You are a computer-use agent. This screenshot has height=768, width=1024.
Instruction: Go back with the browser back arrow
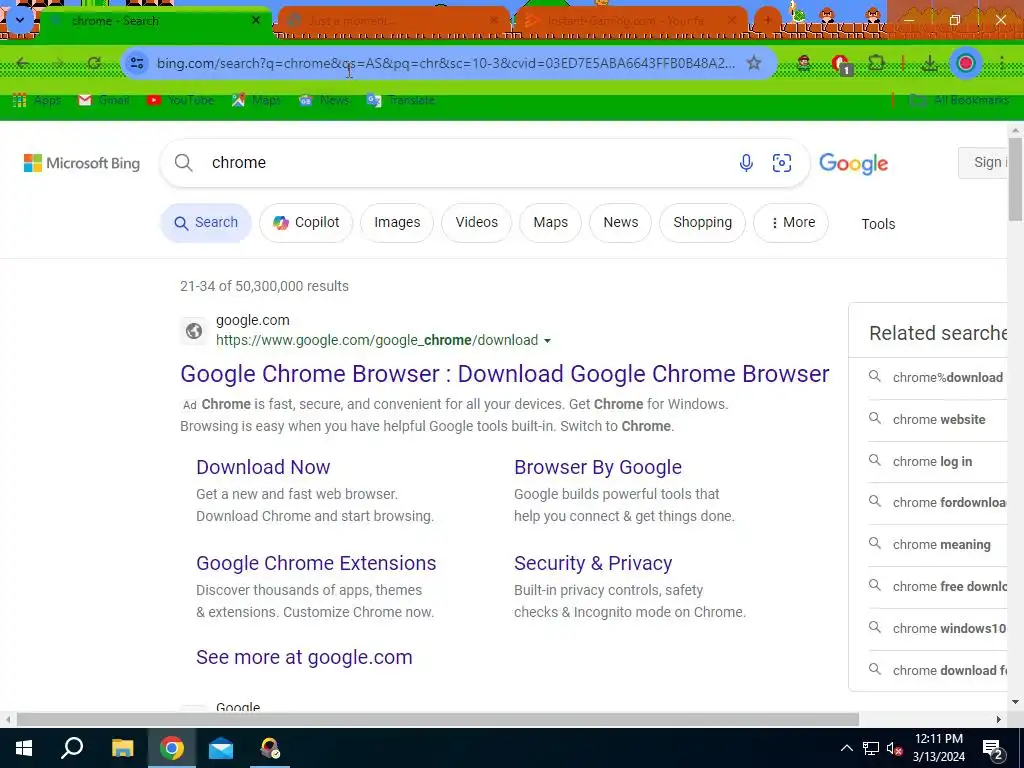23,63
